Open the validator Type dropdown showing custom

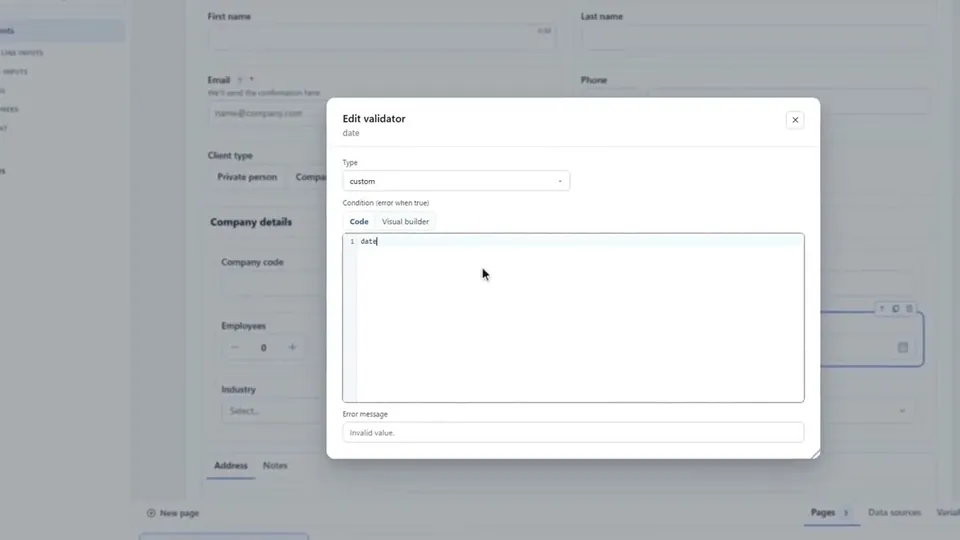pos(456,181)
